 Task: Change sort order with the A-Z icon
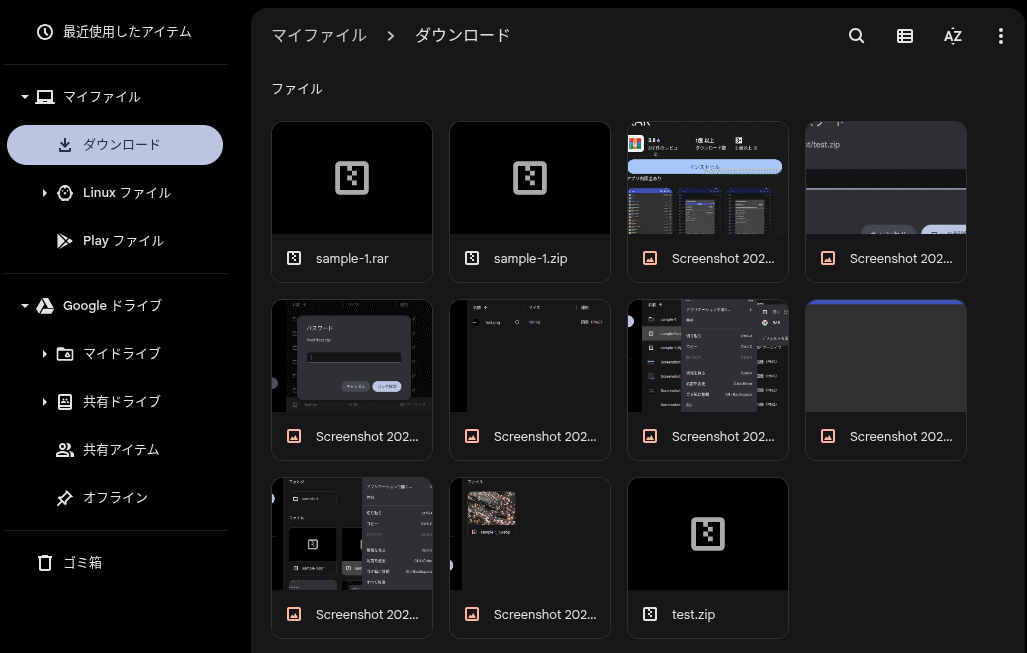click(952, 35)
